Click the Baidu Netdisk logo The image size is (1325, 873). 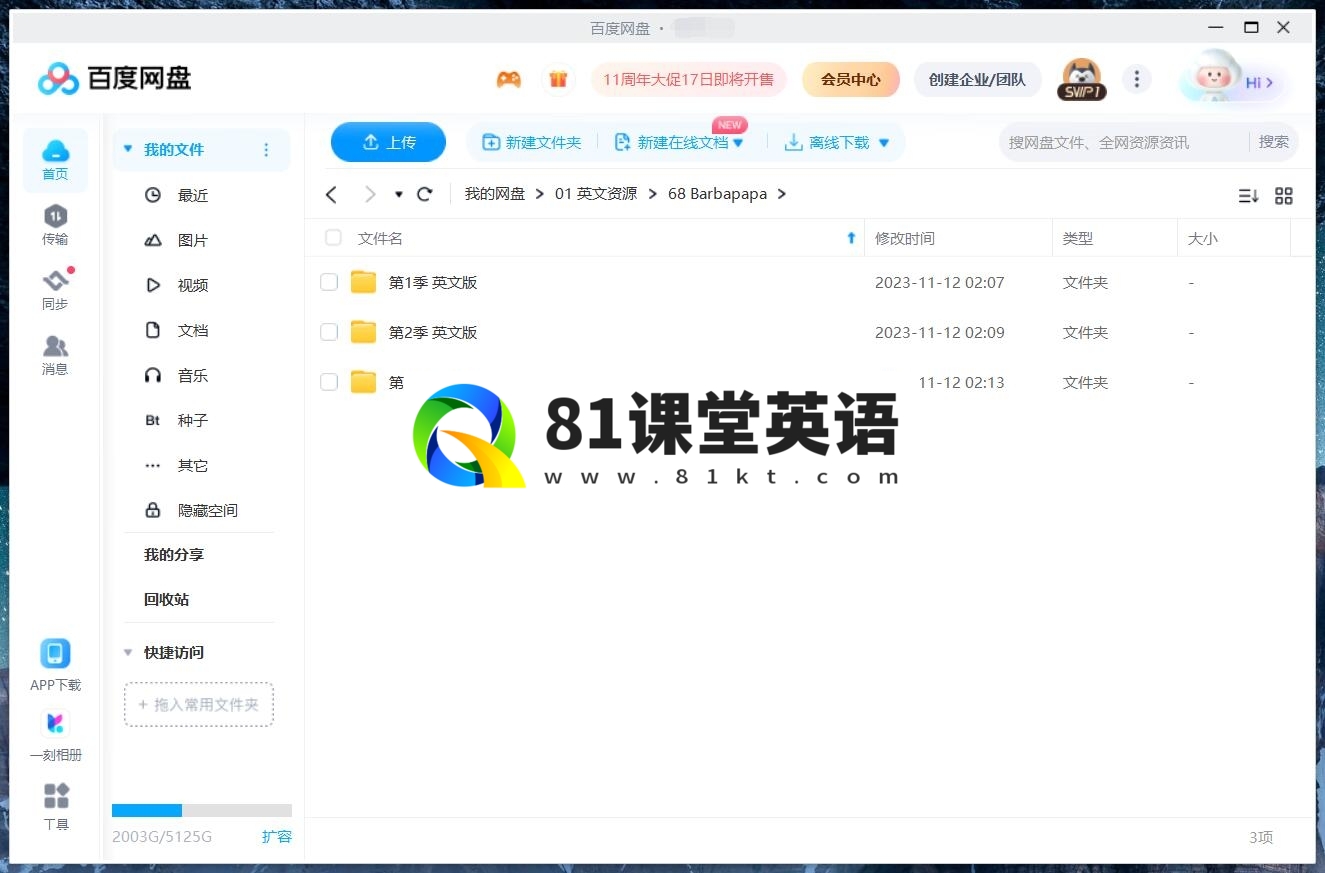115,78
